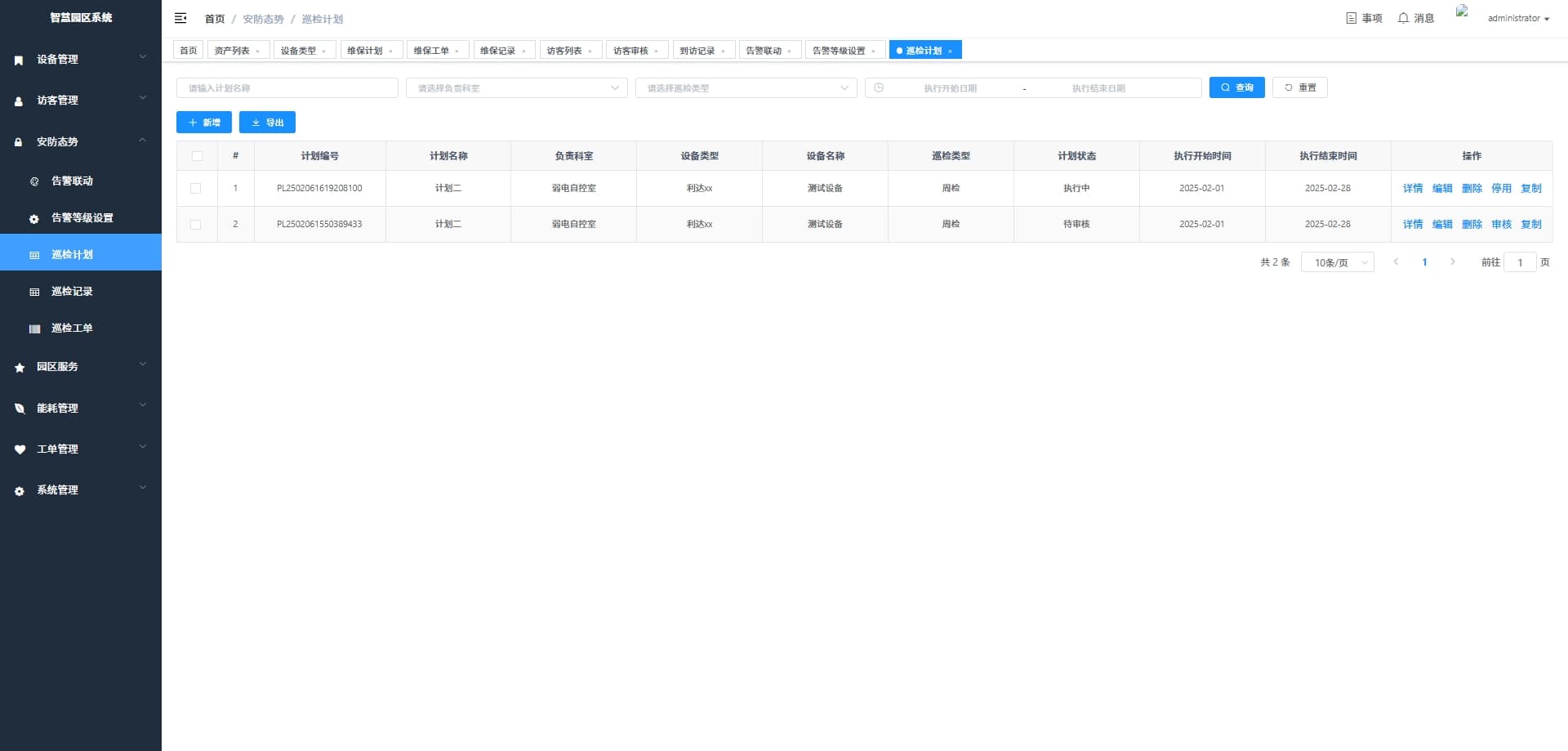The image size is (1568, 751).
Task: Click the 新增 add button
Action: coord(204,123)
